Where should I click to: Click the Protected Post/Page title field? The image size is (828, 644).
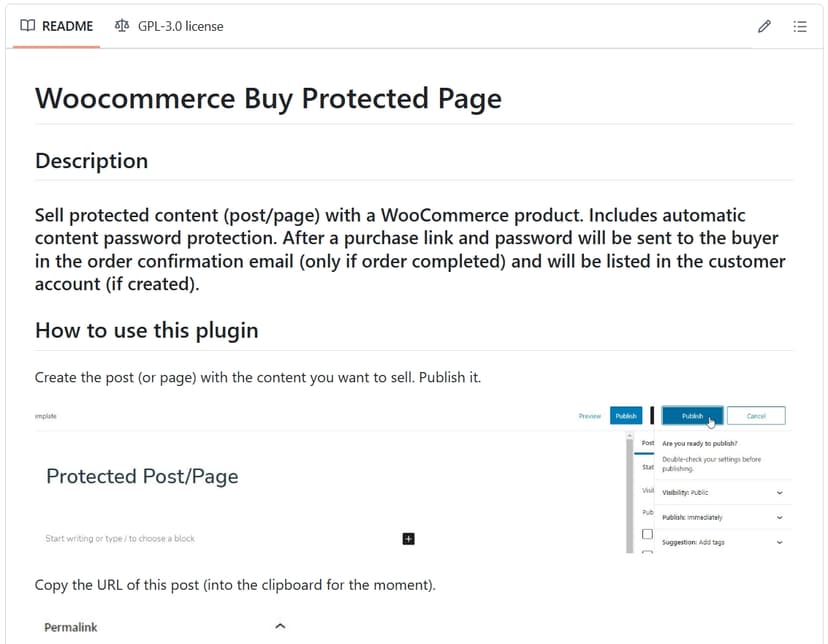(x=142, y=476)
